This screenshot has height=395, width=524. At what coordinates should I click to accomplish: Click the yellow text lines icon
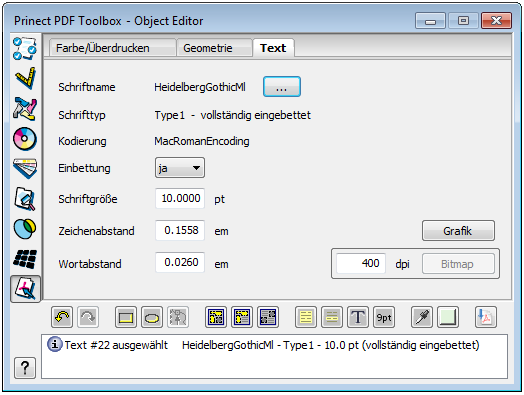tap(306, 317)
